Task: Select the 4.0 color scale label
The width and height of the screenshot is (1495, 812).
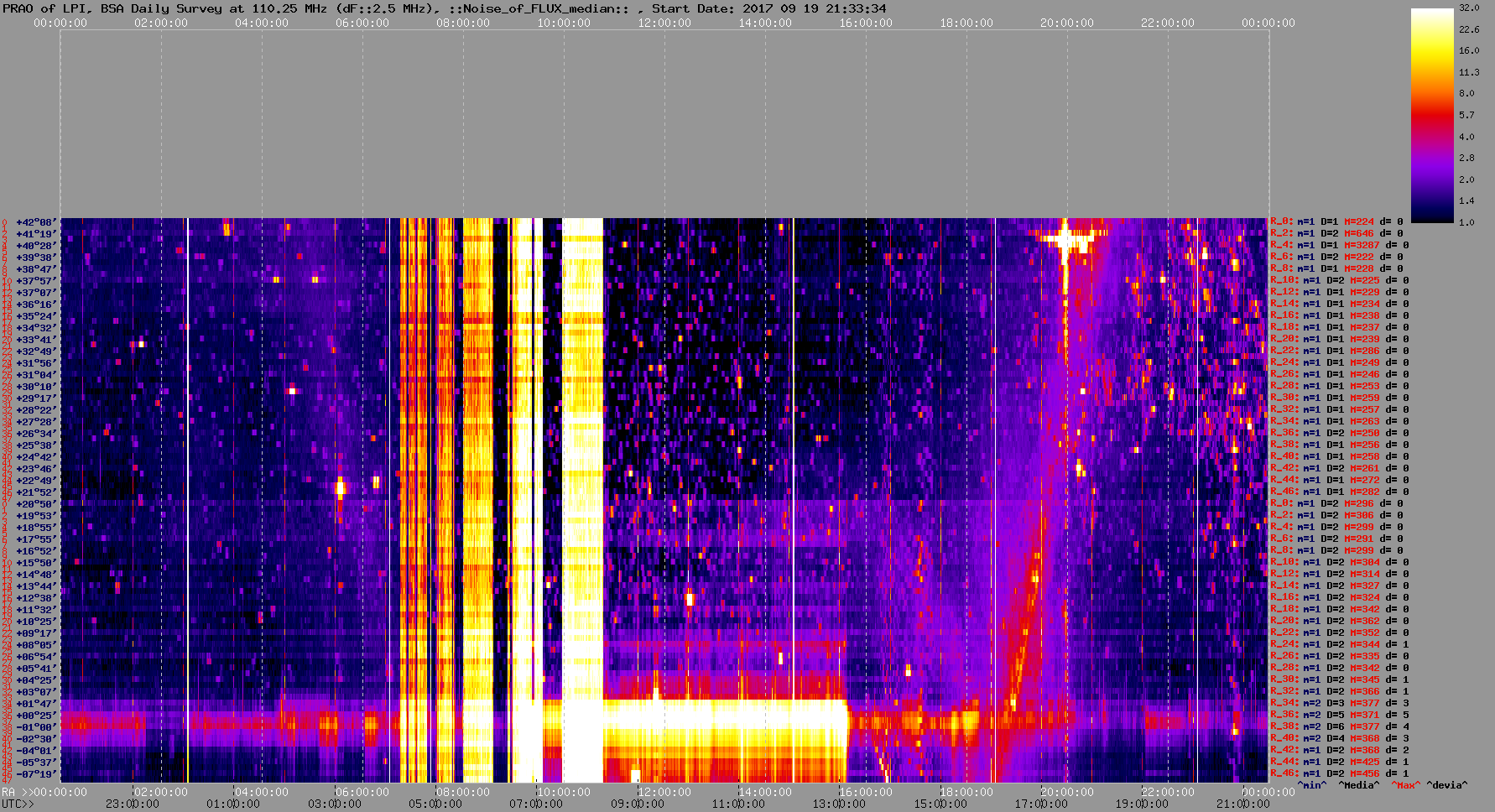Action: tap(1466, 136)
